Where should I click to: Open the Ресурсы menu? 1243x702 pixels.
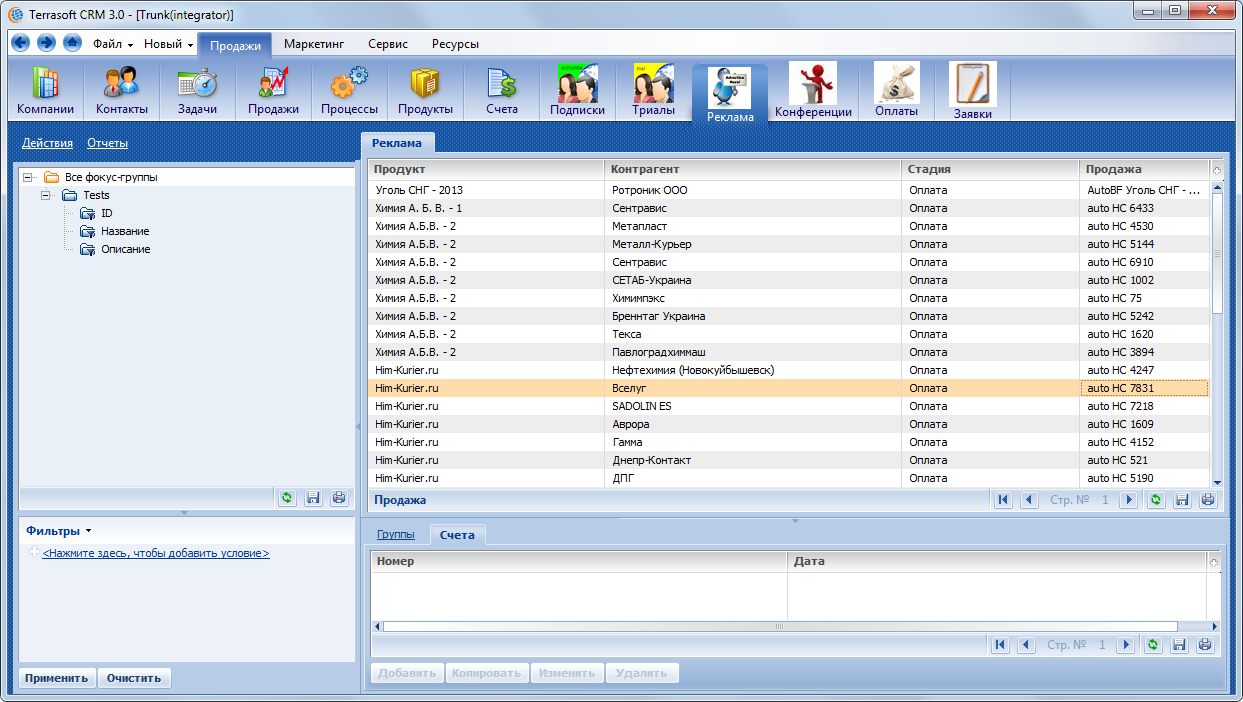[x=455, y=44]
